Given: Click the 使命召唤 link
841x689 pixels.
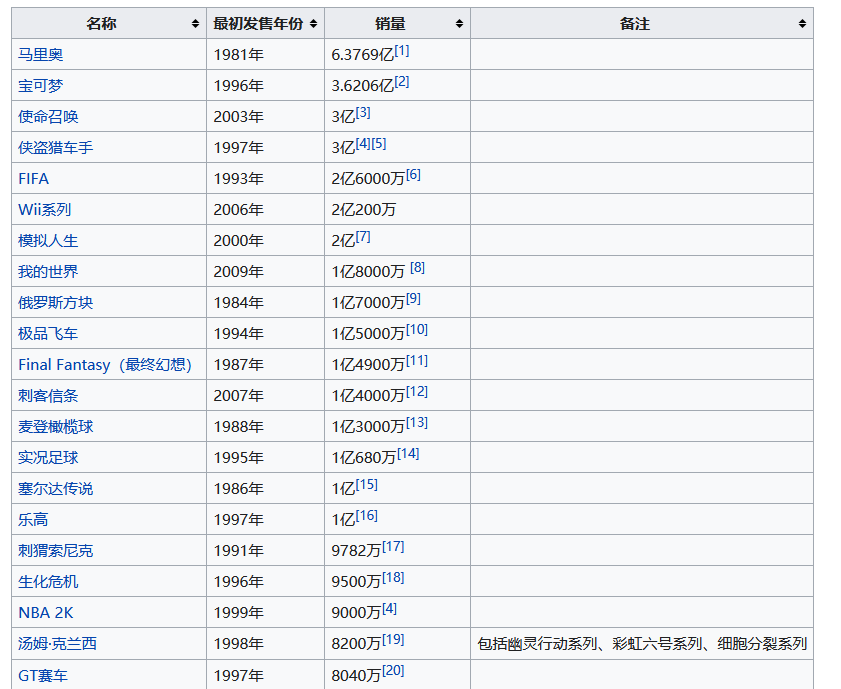Looking at the screenshot, I should point(48,117).
